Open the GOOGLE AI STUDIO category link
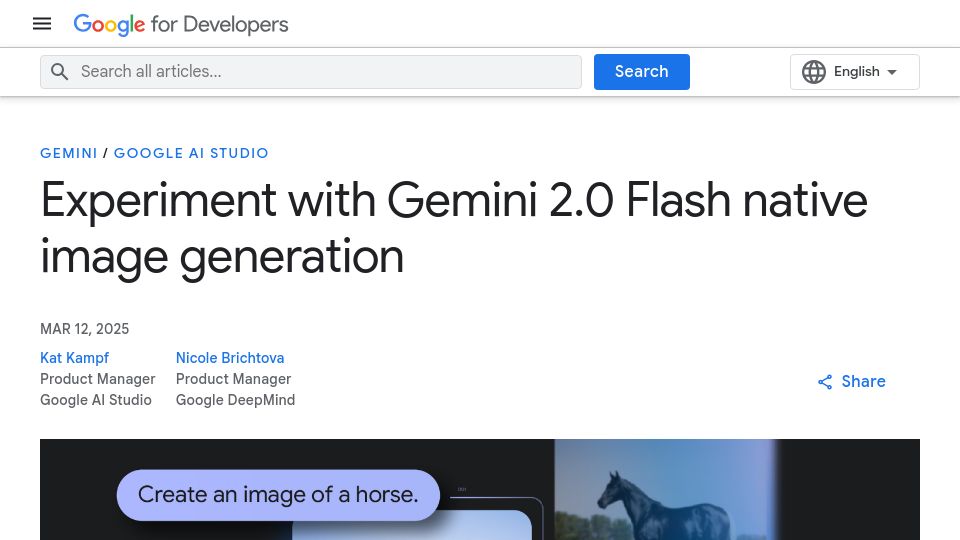The image size is (960, 540). click(191, 153)
